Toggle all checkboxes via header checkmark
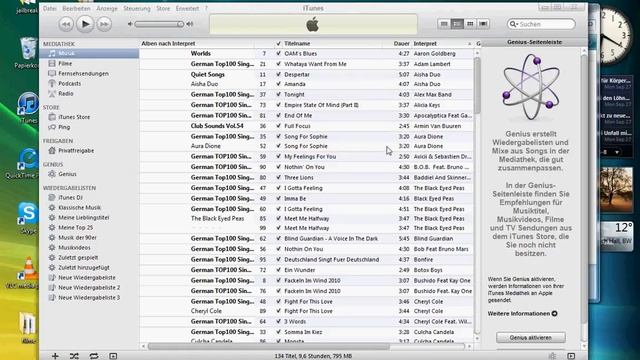The height and width of the screenshot is (360, 640). tap(278, 43)
